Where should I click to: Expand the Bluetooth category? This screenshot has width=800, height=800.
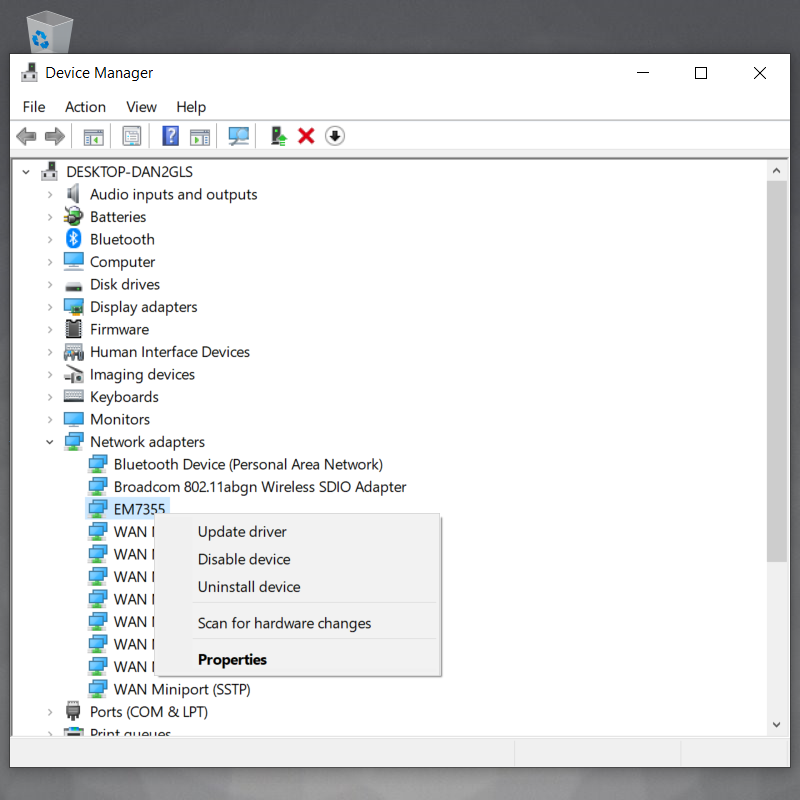point(50,240)
